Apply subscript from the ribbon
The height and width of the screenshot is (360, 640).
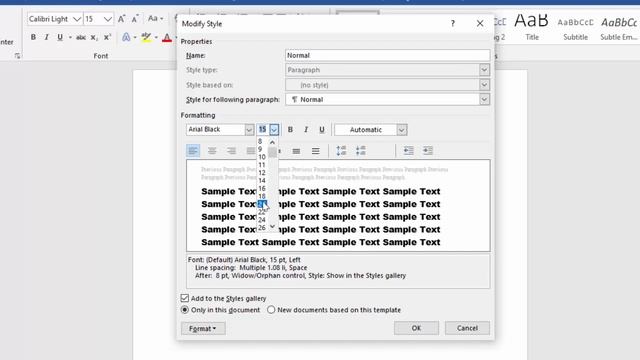[x=94, y=37]
